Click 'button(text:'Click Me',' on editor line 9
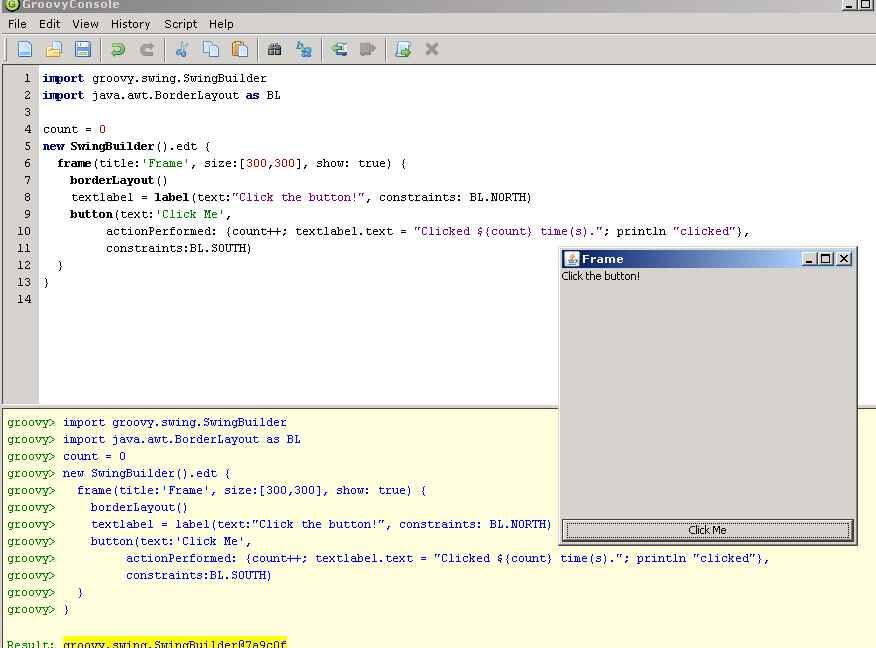This screenshot has height=648, width=876. pyautogui.click(x=150, y=215)
